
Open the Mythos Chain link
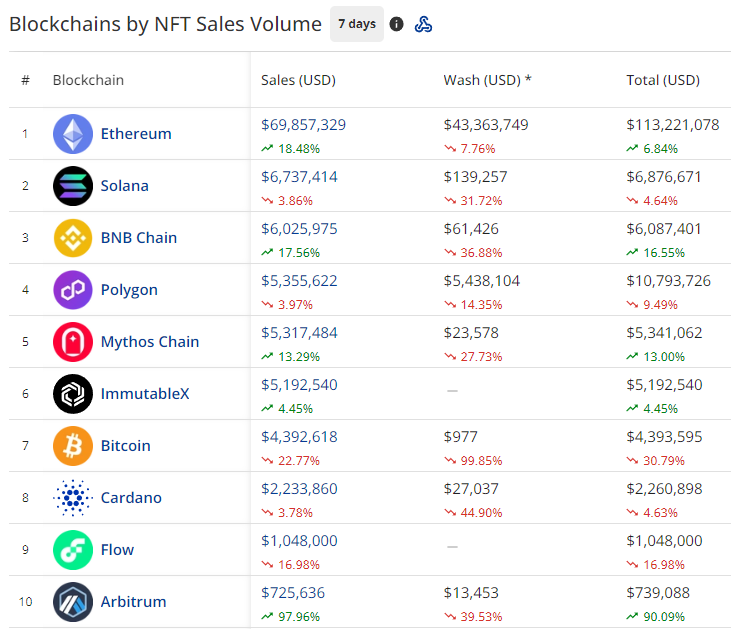click(150, 342)
